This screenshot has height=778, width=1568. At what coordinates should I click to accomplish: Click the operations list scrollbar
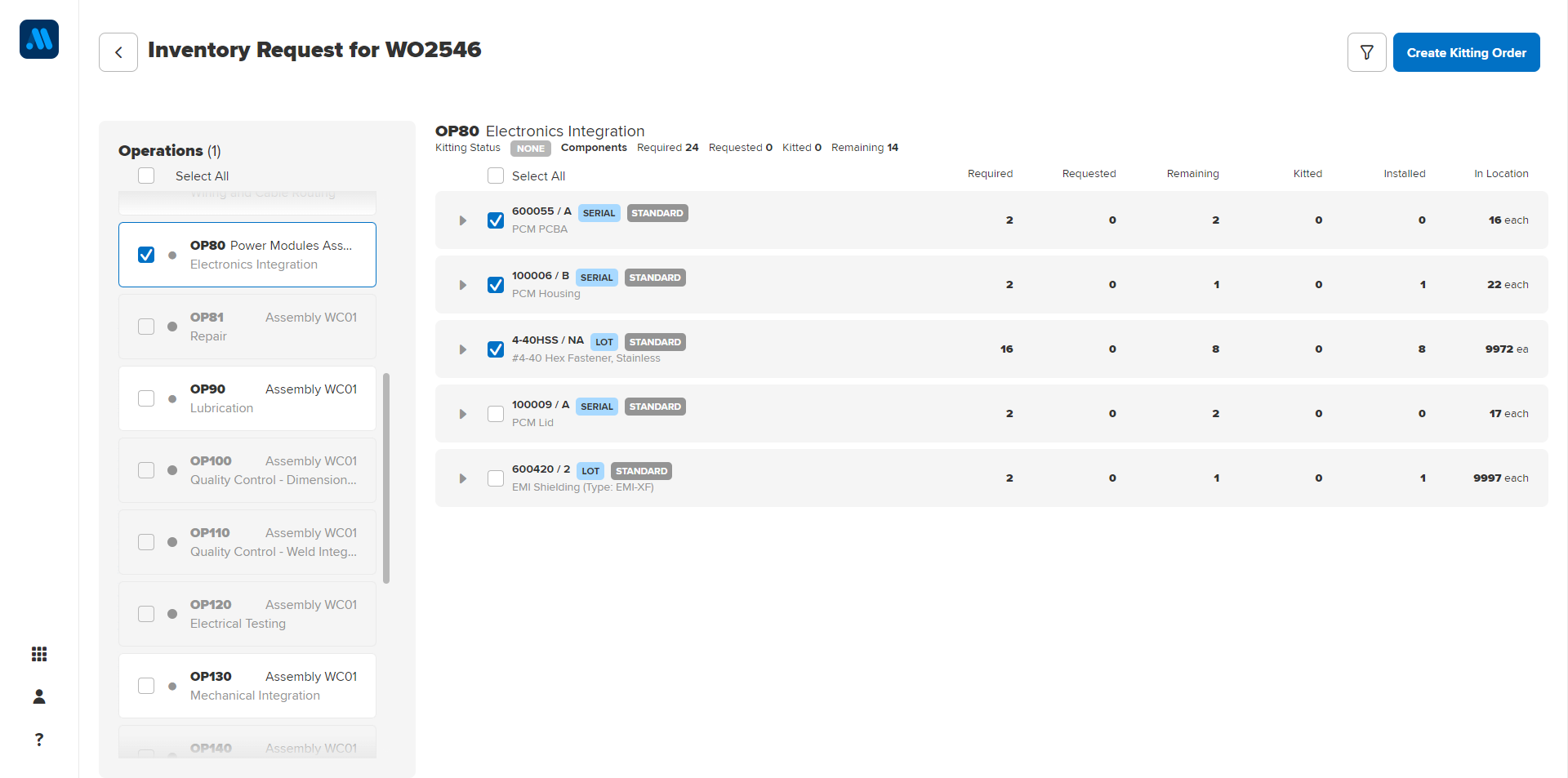tap(386, 478)
